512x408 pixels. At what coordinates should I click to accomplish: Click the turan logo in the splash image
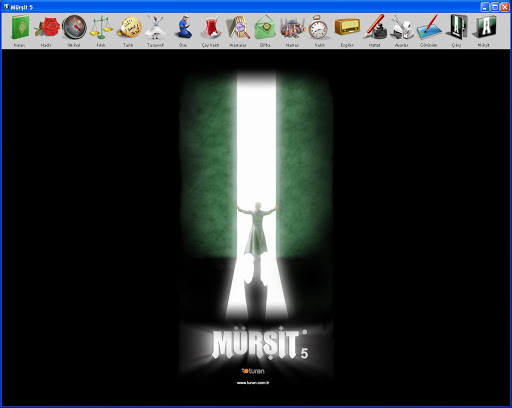(x=253, y=371)
